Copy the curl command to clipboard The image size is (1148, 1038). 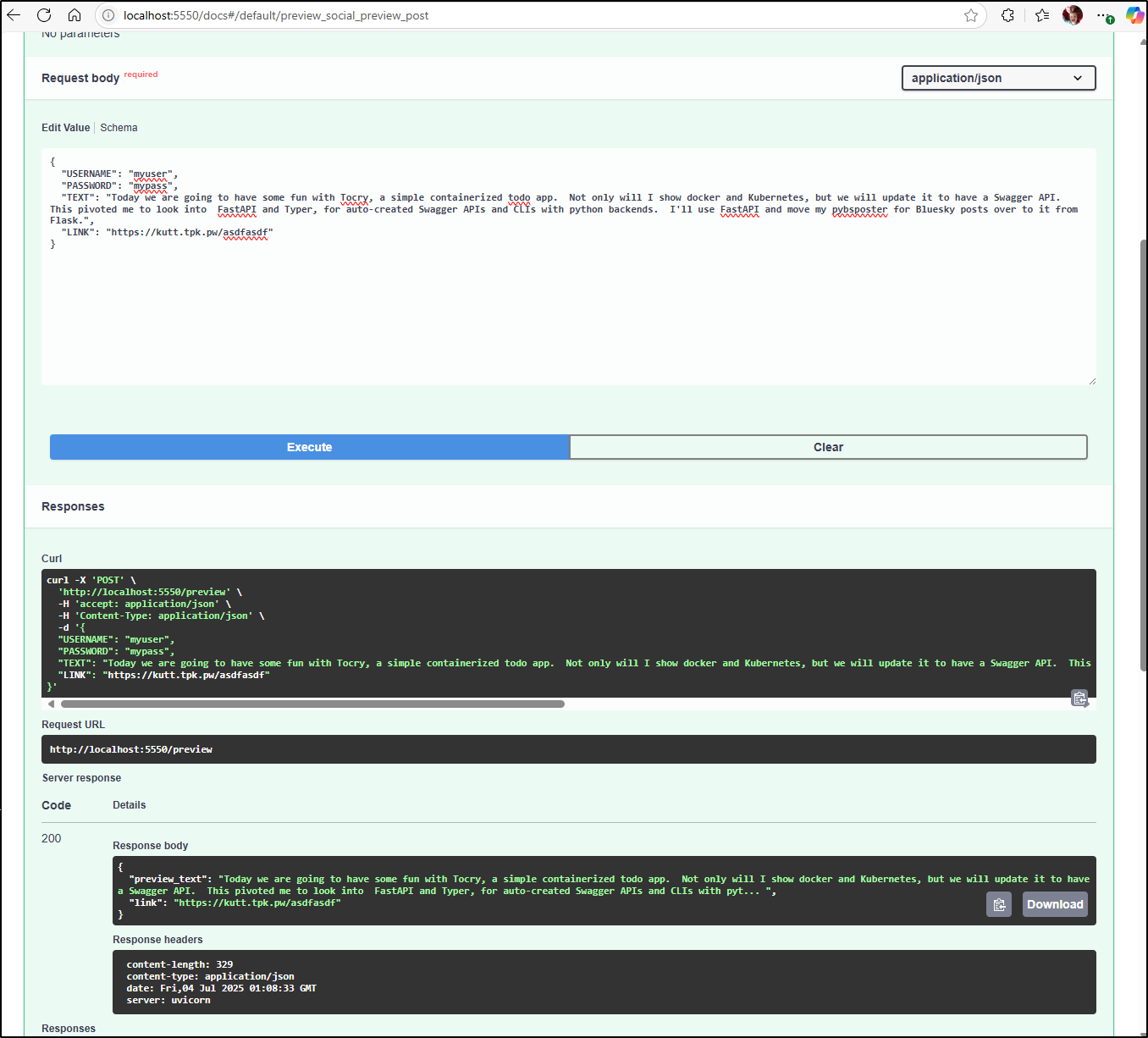click(1079, 698)
